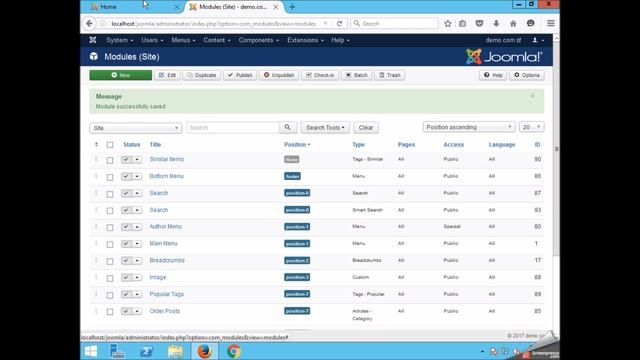Expand status dropdown arrow for Image

(137, 278)
